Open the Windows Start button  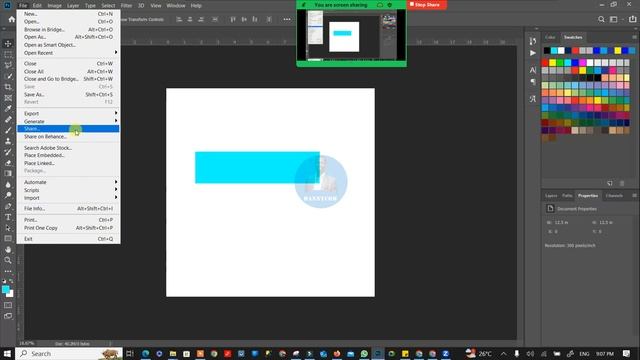7,353
